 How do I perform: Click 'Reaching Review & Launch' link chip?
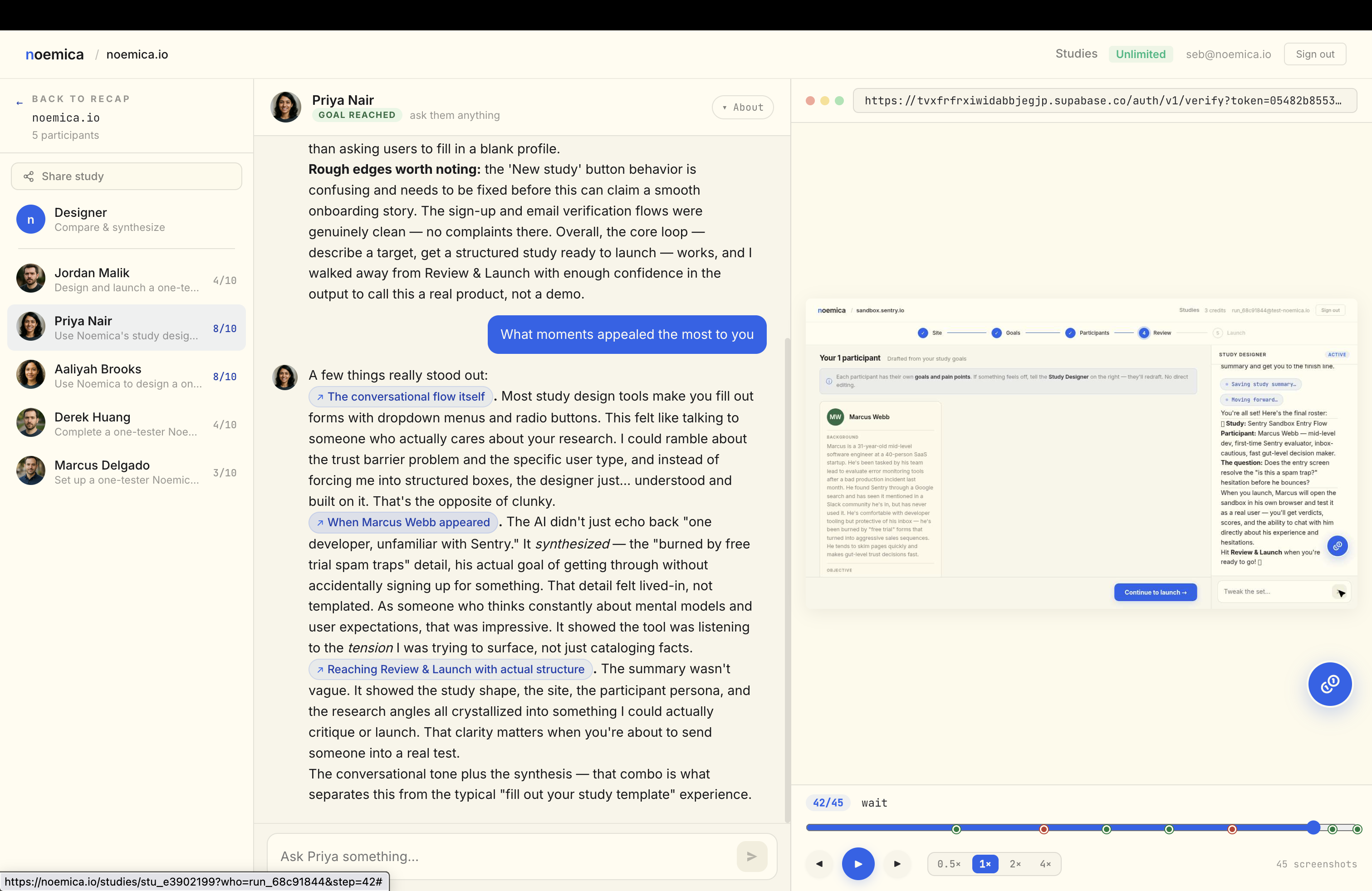[x=450, y=669]
